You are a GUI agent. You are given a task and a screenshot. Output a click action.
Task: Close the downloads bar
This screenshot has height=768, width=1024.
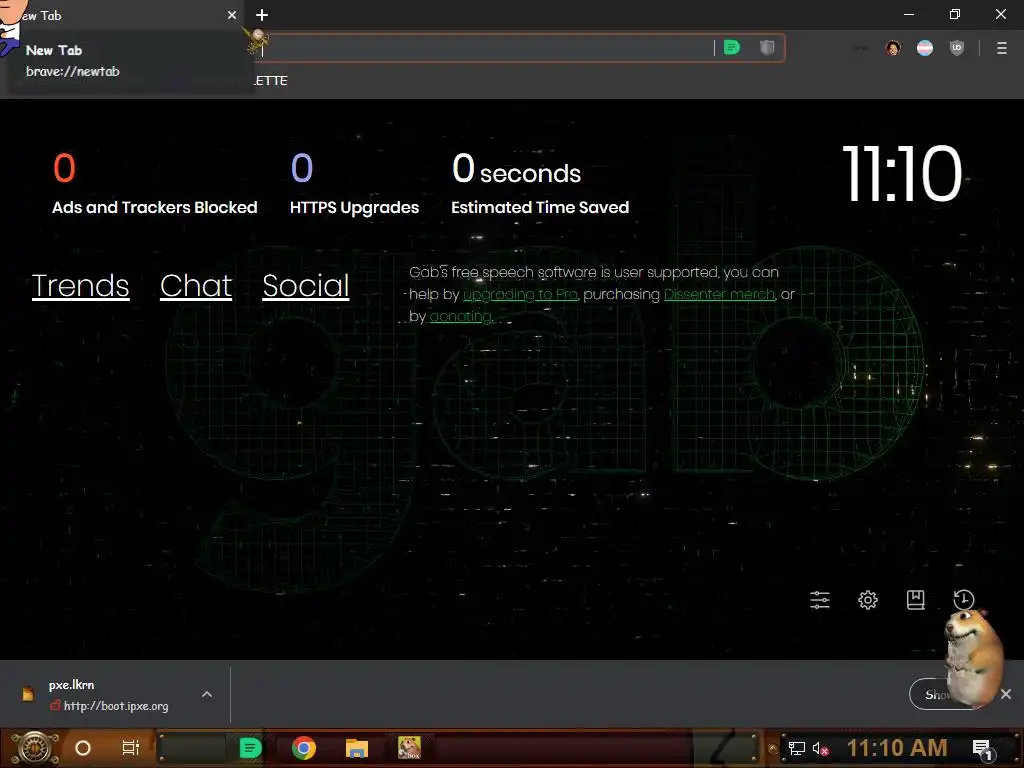pos(1006,694)
